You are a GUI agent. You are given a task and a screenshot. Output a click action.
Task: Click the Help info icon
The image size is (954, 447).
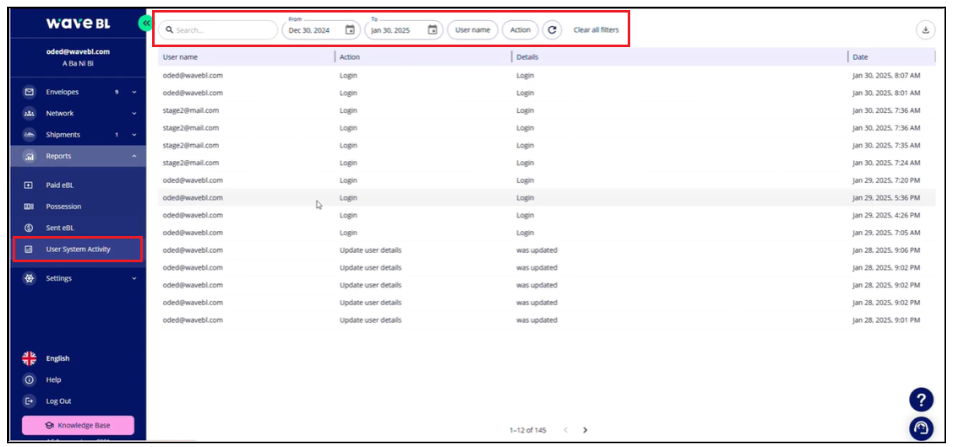pos(29,379)
